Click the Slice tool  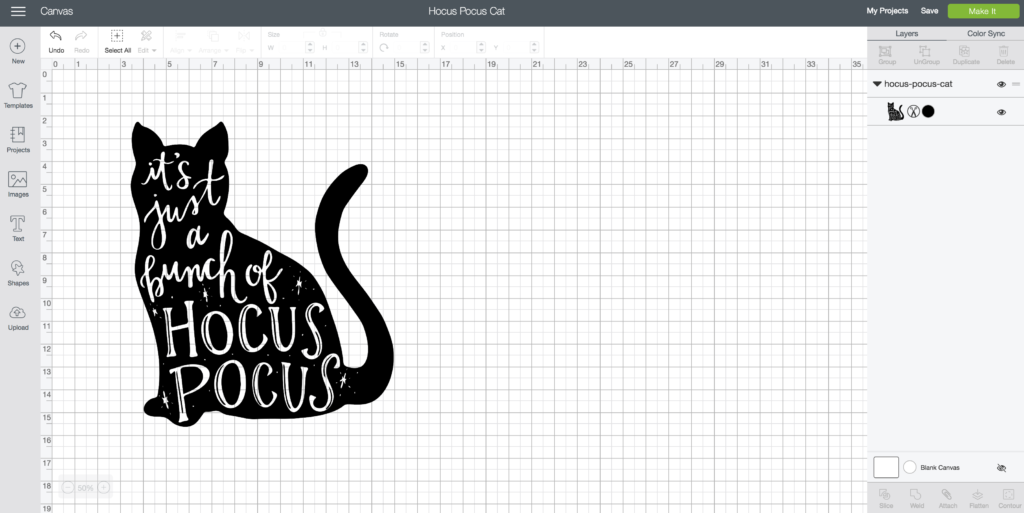(886, 499)
